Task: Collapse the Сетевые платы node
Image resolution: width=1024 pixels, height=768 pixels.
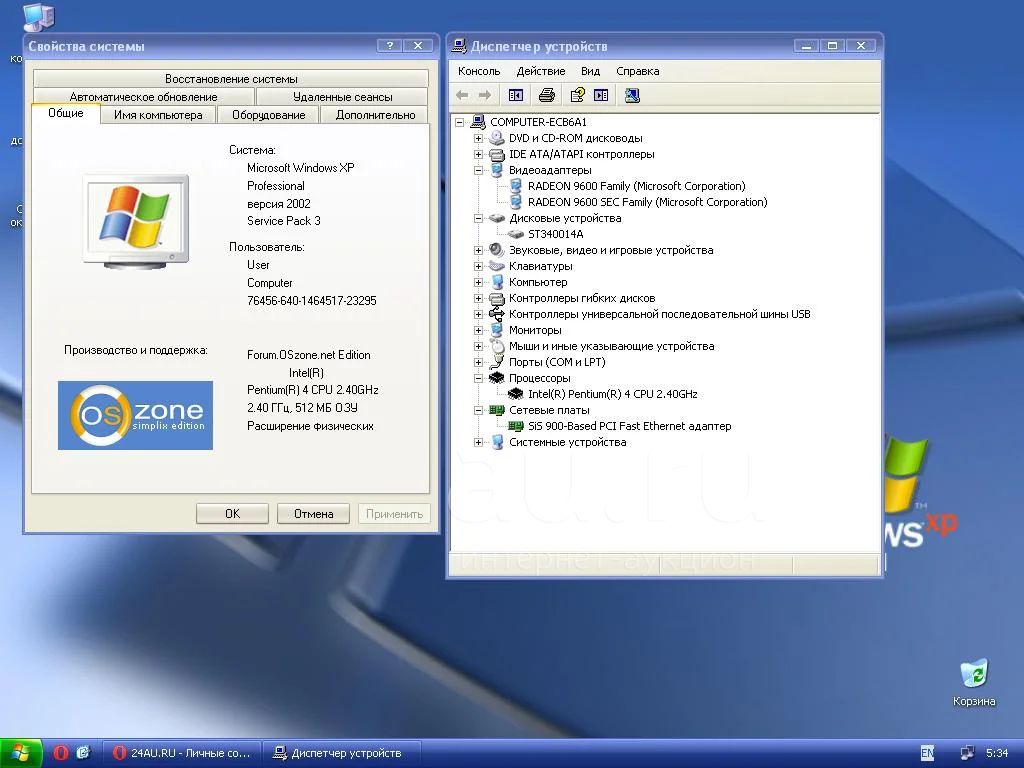Action: point(479,411)
